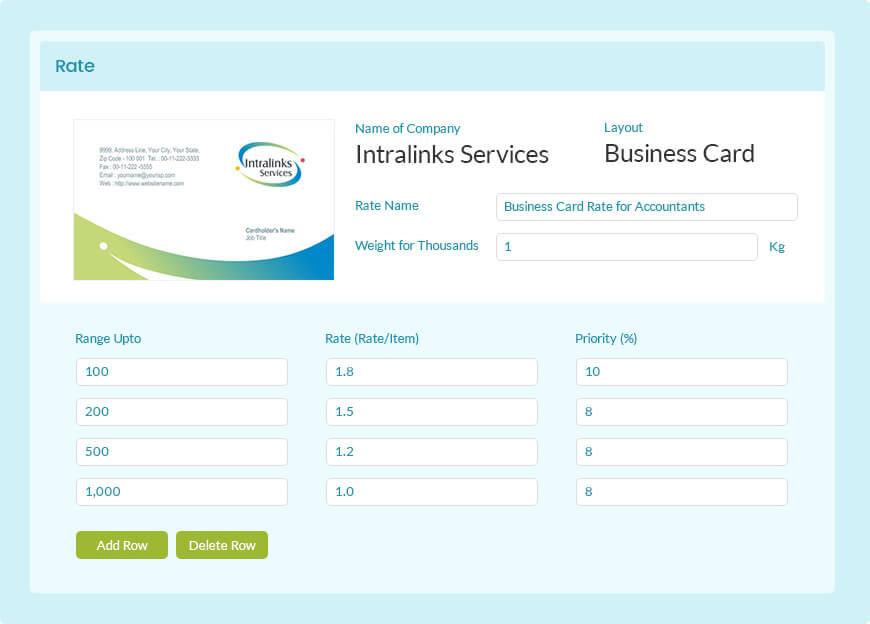Click the Rate panel heading
The height and width of the screenshot is (624, 870).
pos(75,66)
